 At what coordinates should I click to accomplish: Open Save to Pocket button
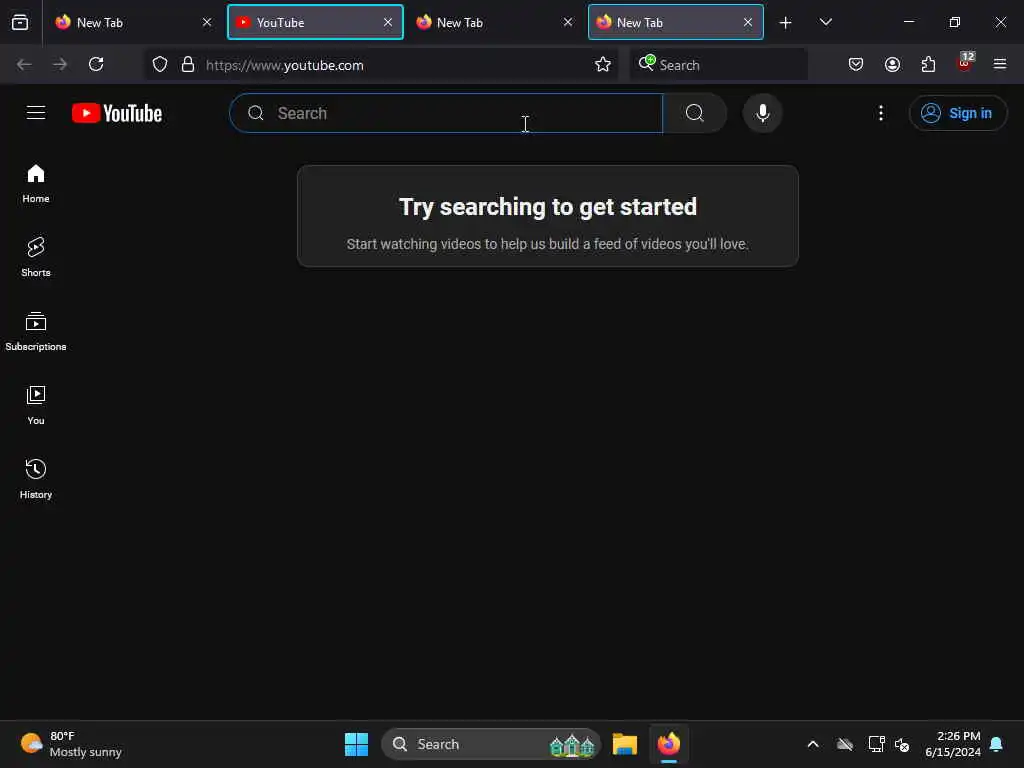coord(856,64)
